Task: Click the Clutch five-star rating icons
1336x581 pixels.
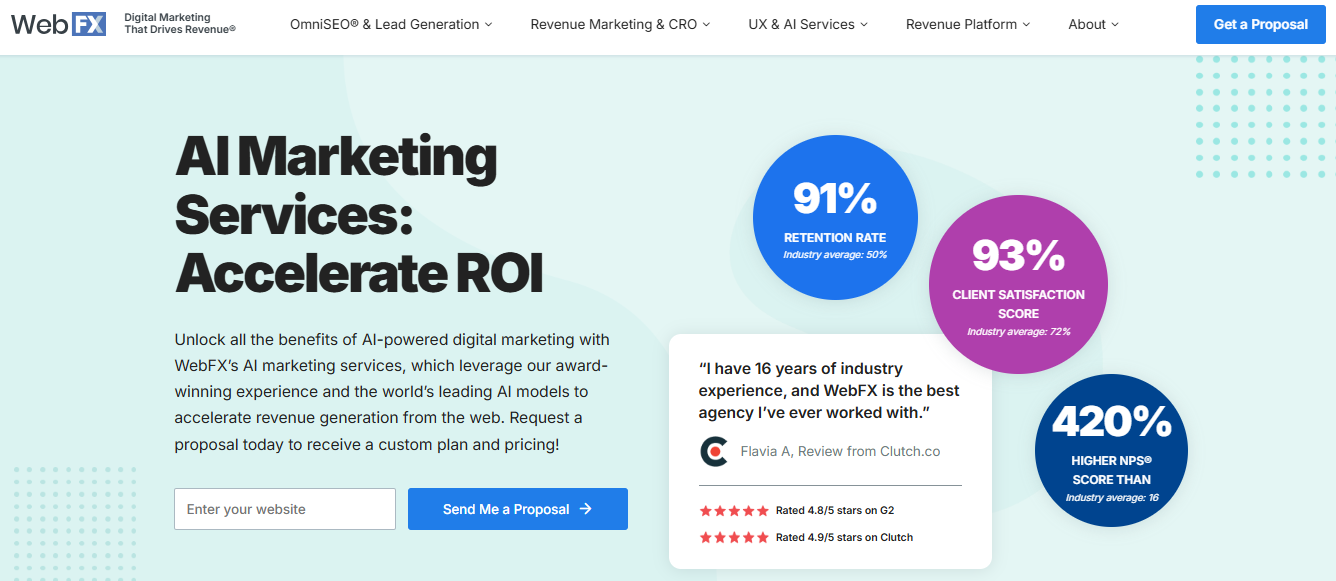Action: coord(734,537)
